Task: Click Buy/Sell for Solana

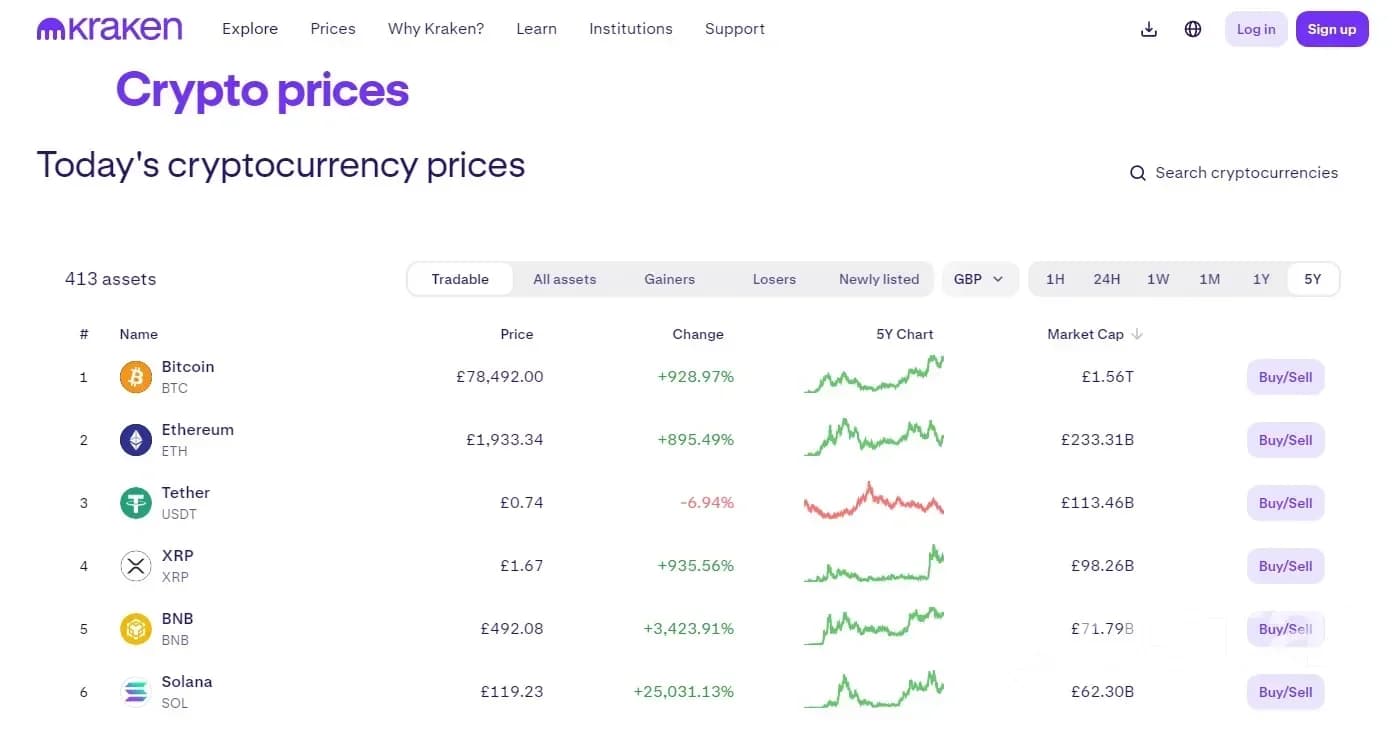Action: [1285, 692]
